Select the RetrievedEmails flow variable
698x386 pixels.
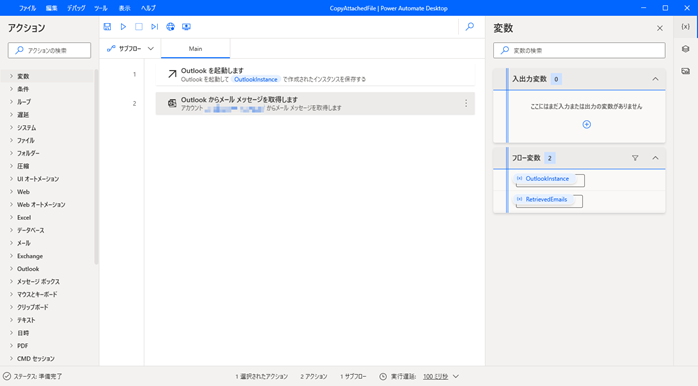pos(543,199)
